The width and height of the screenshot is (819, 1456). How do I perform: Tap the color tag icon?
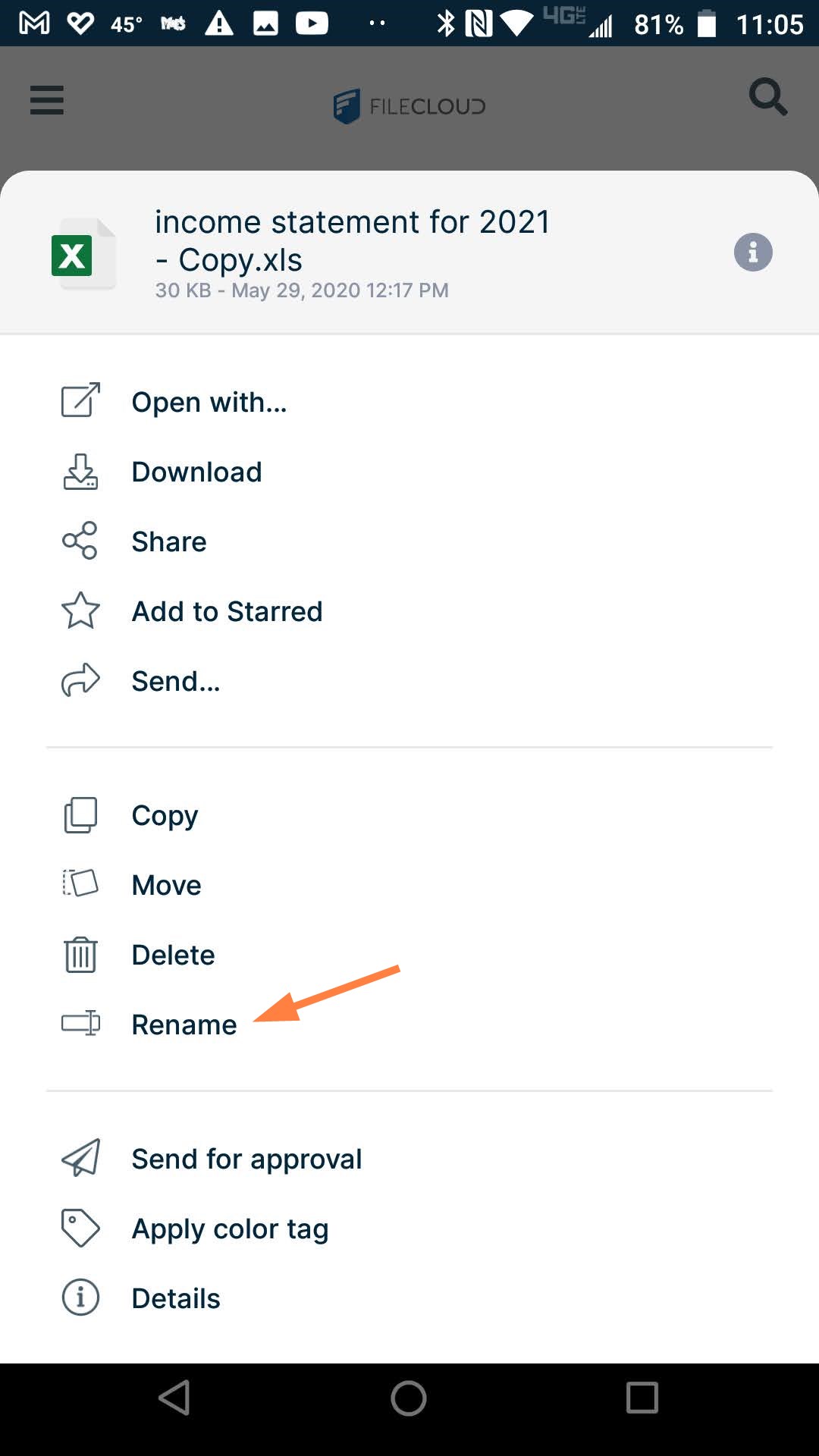pyautogui.click(x=80, y=1228)
